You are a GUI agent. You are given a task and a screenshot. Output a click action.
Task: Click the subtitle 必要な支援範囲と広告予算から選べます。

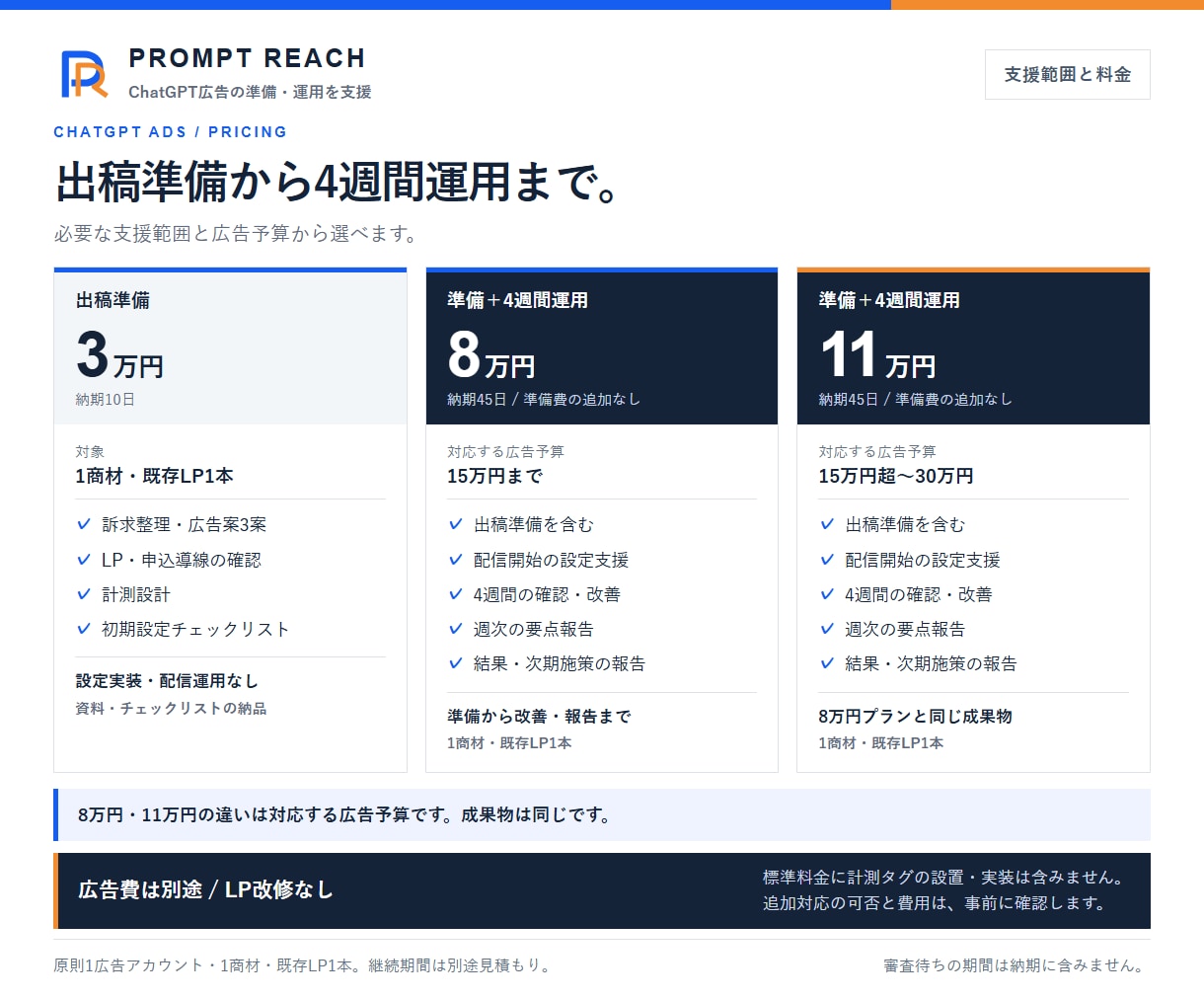(237, 234)
